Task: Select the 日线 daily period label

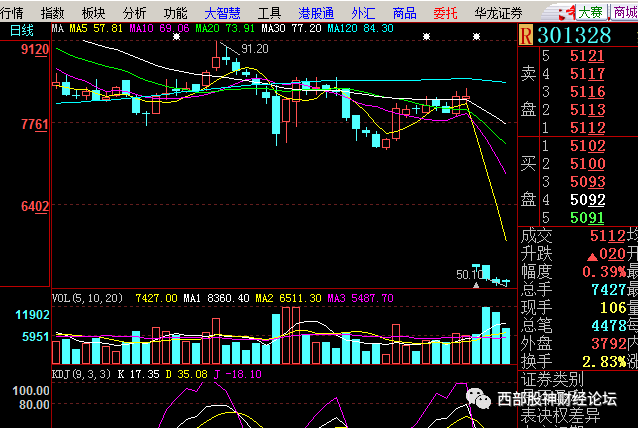Action: pyautogui.click(x=22, y=31)
